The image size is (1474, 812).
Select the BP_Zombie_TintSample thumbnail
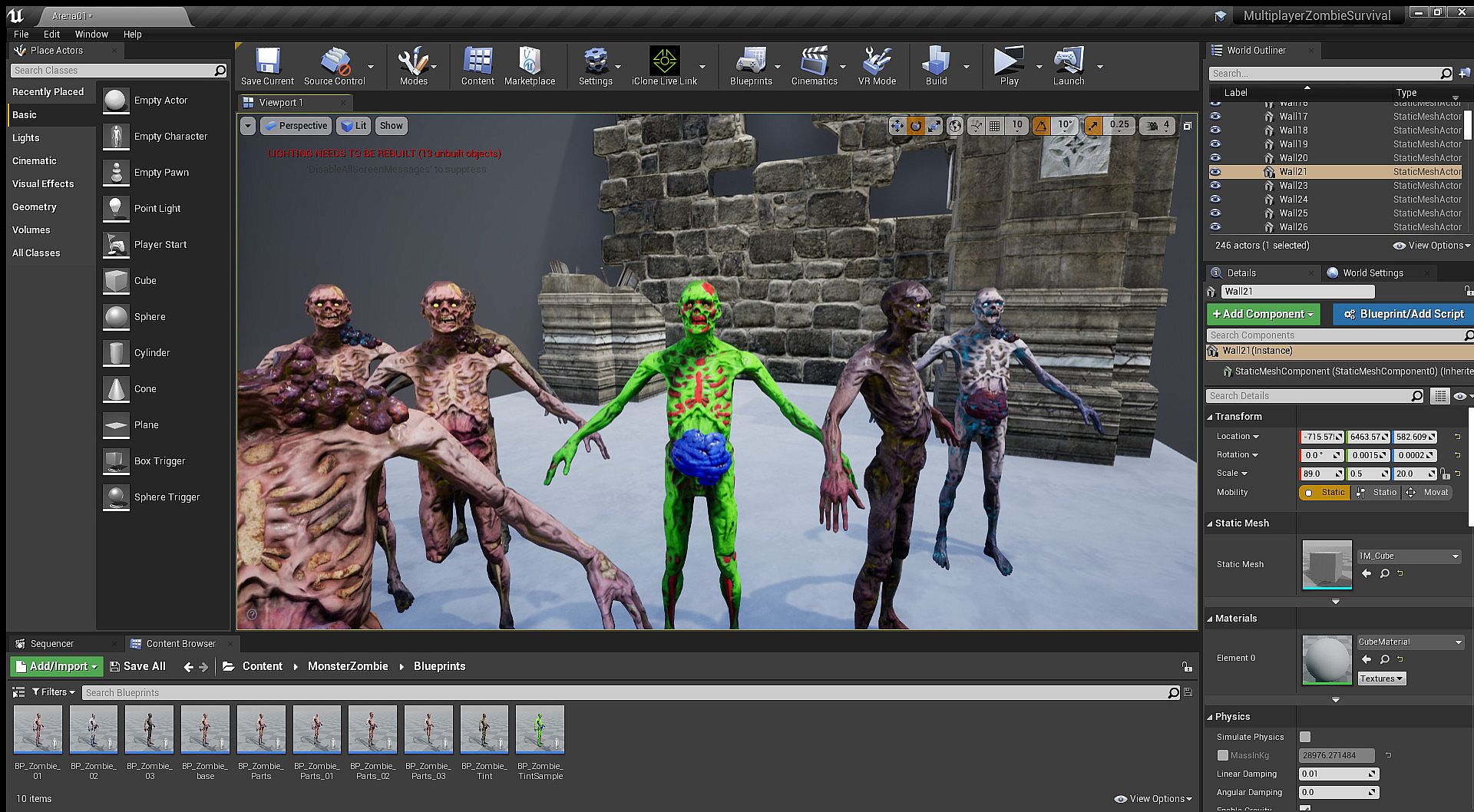pos(540,729)
